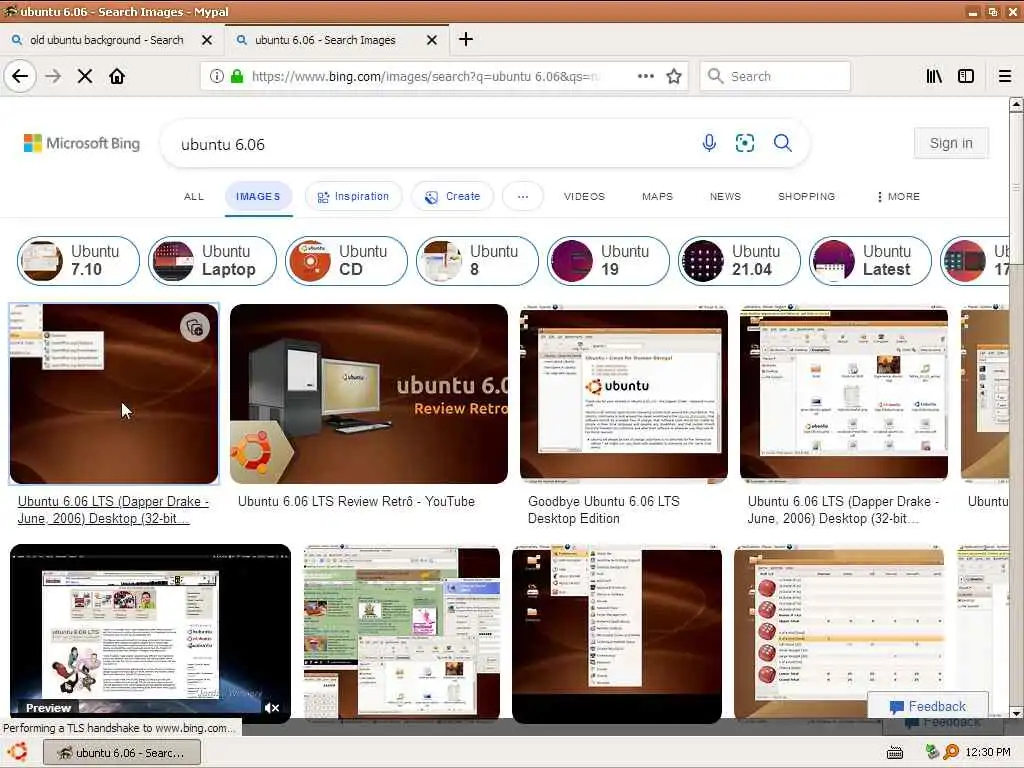
Task: Open the thumbnail with red dice icons list
Action: click(x=839, y=633)
